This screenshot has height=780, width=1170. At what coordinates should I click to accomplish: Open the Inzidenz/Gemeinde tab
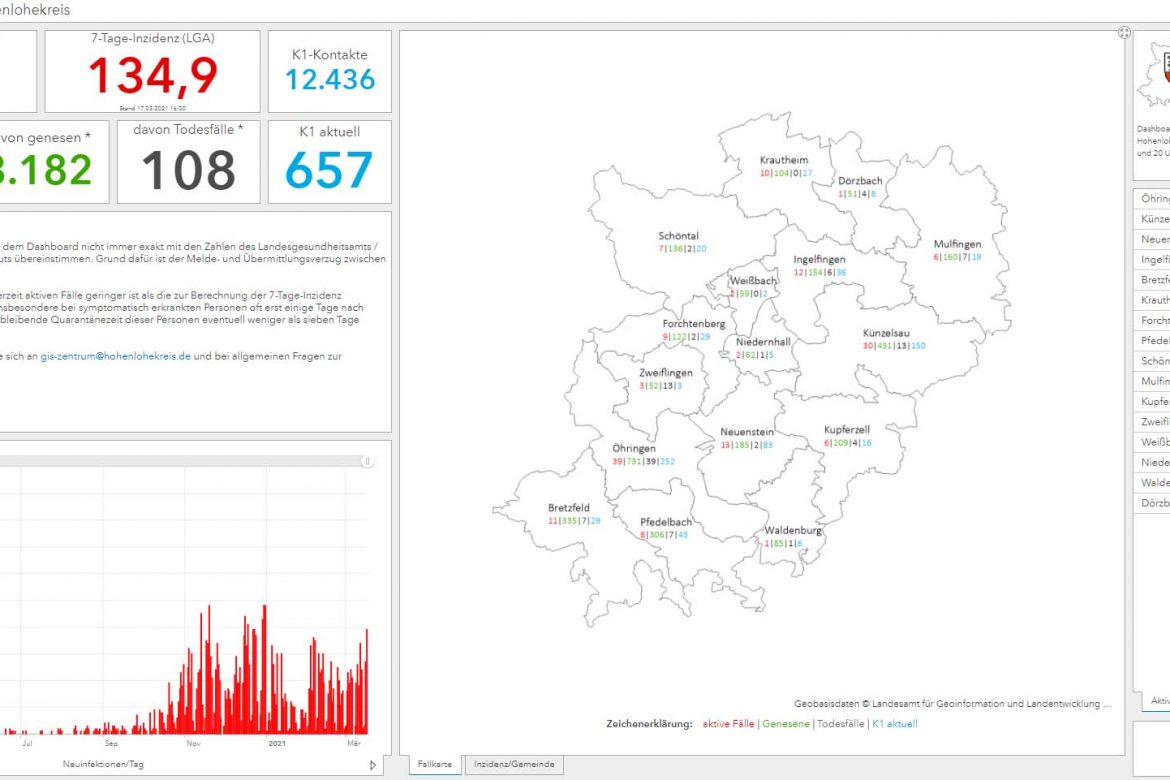coord(514,765)
